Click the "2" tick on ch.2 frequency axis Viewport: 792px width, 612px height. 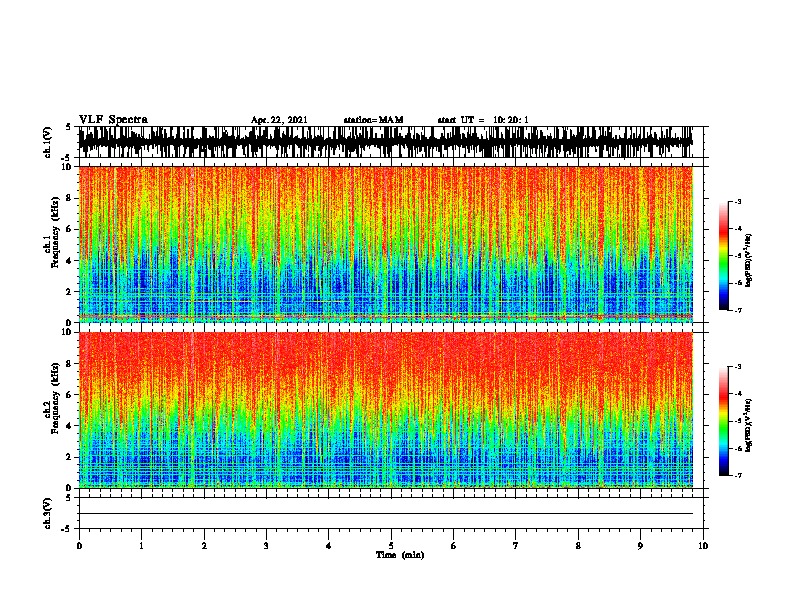click(70, 457)
